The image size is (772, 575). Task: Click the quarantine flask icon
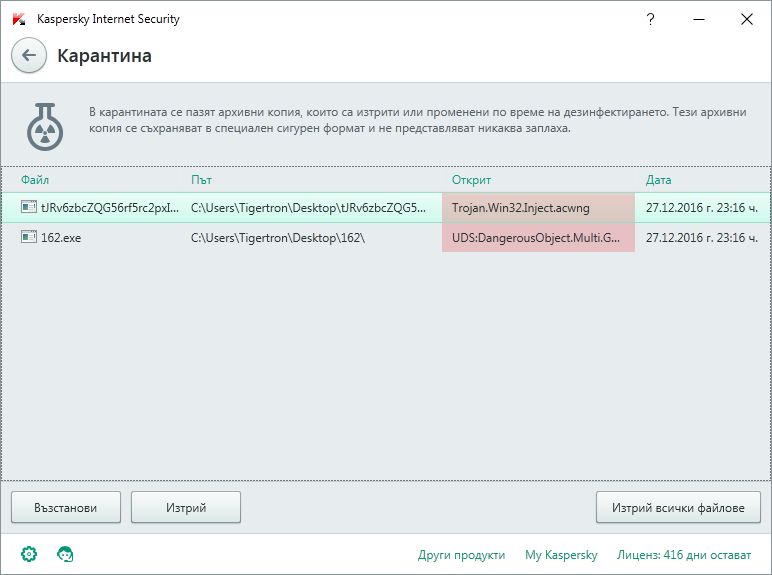(45, 127)
